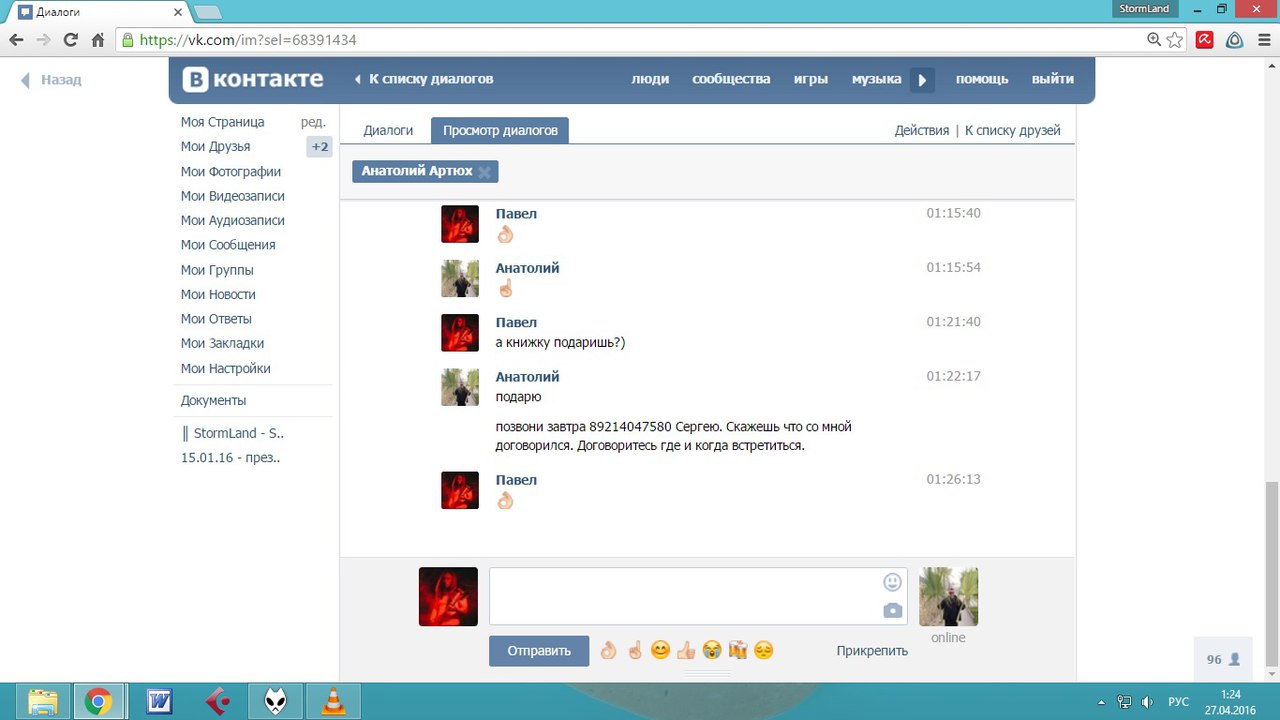Viewport: 1280px width, 720px height.
Task: Open the emoji picker smiley in message box
Action: pyautogui.click(x=892, y=582)
